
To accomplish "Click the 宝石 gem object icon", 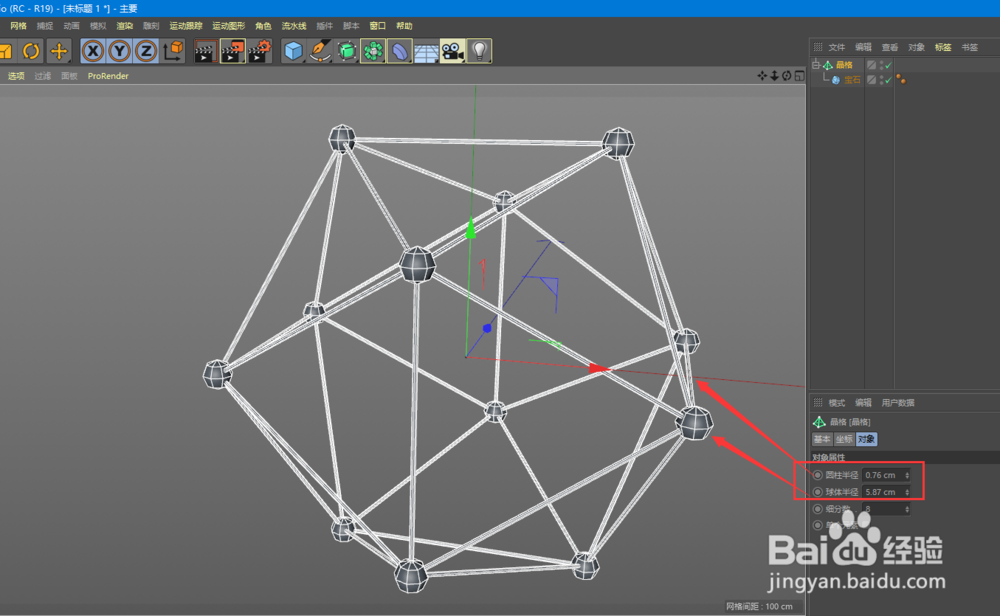I will (835, 80).
